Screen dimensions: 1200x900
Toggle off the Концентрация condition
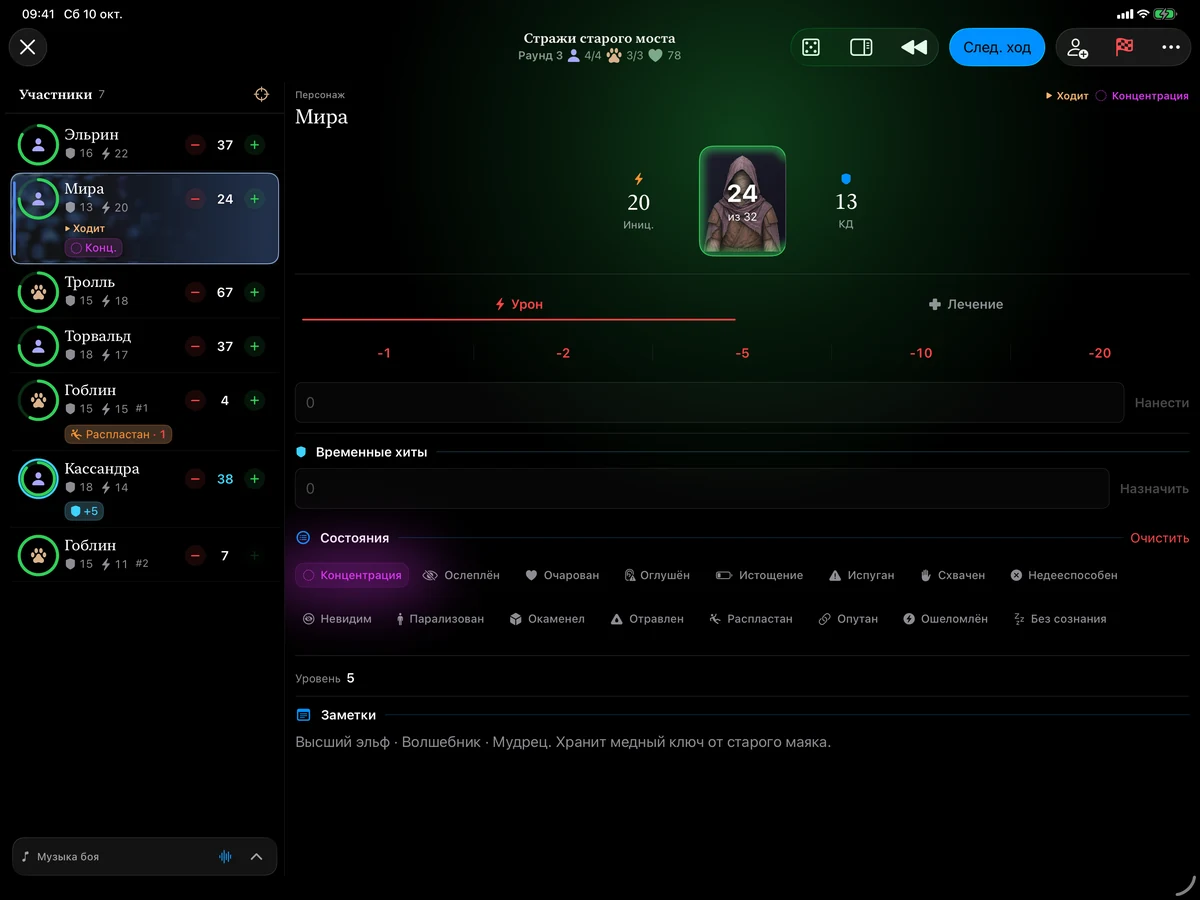coord(352,575)
